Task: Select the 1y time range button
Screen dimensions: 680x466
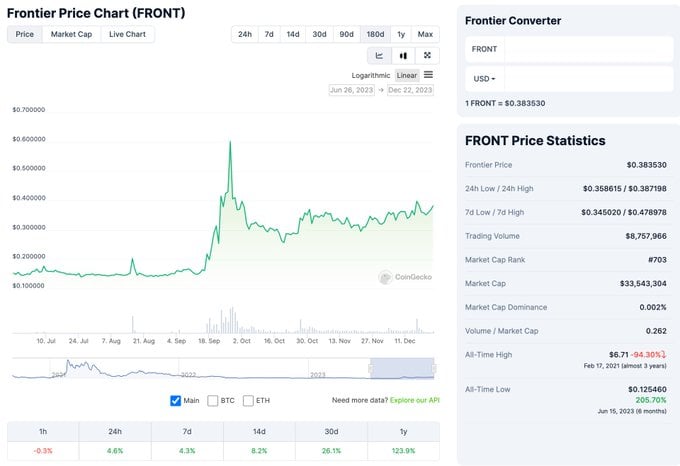Action: pyautogui.click(x=401, y=34)
